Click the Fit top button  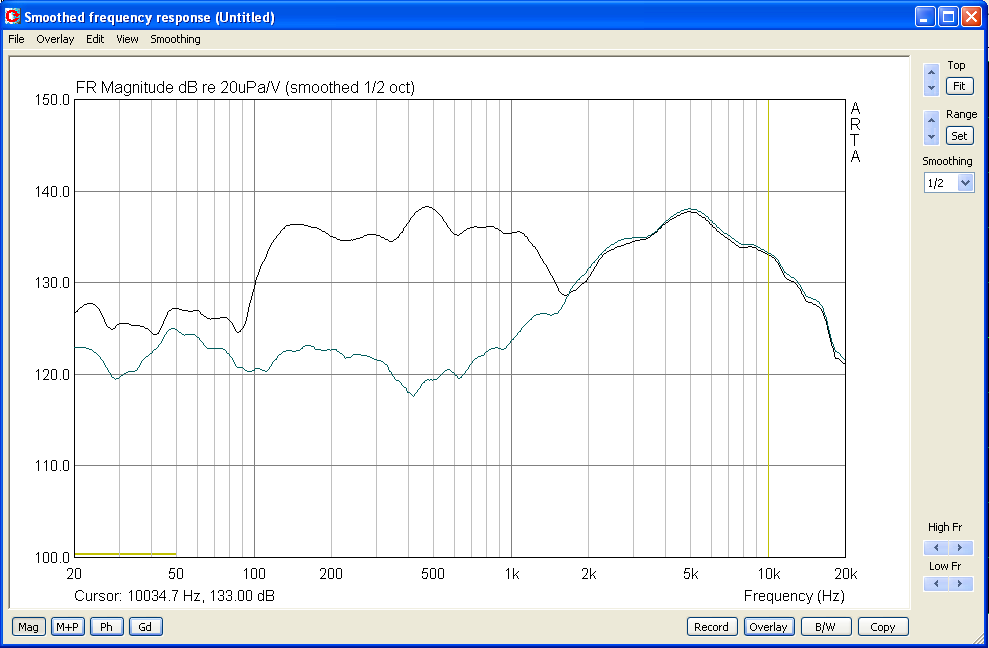[x=959, y=86]
